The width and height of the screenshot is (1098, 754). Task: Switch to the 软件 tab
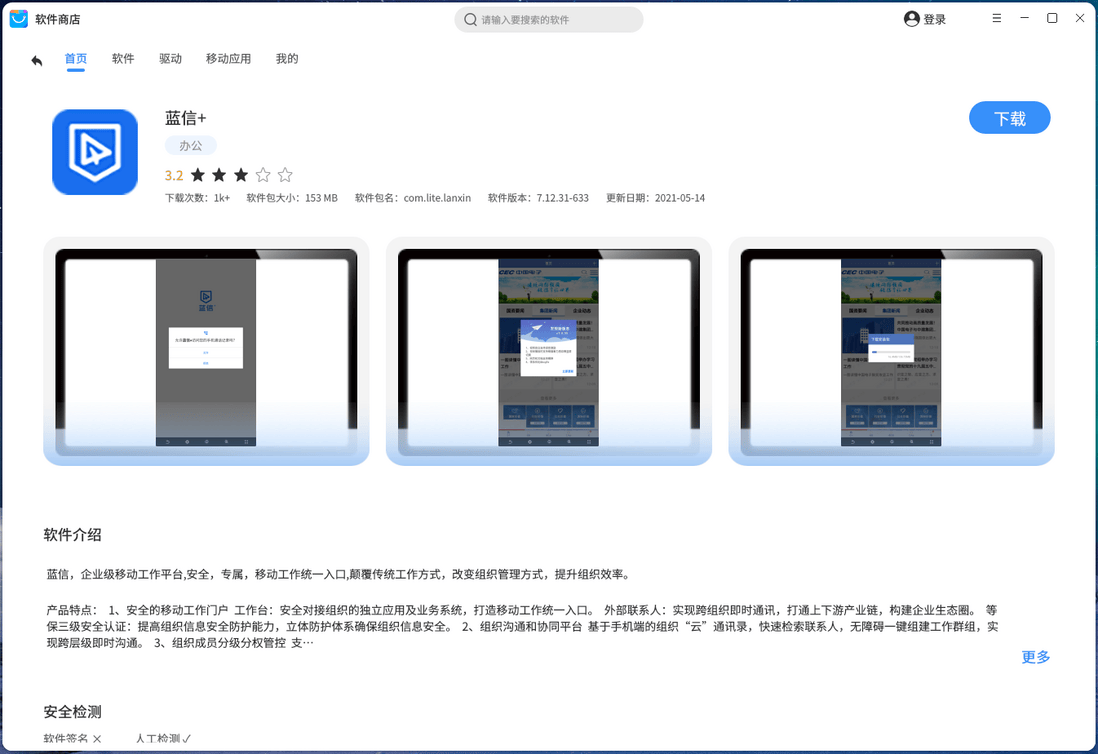point(123,58)
